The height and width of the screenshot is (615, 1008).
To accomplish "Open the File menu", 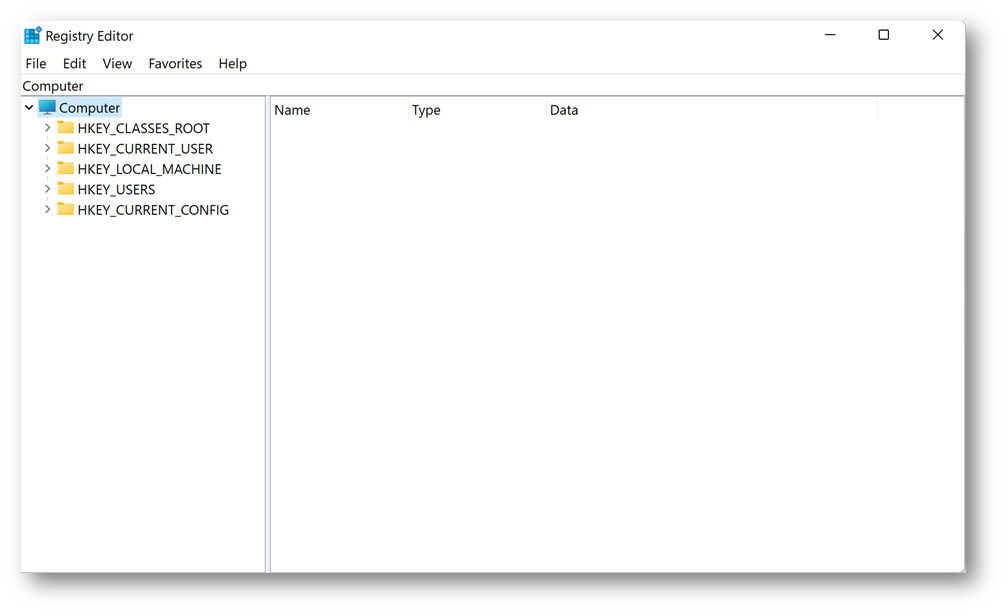I will coord(36,63).
